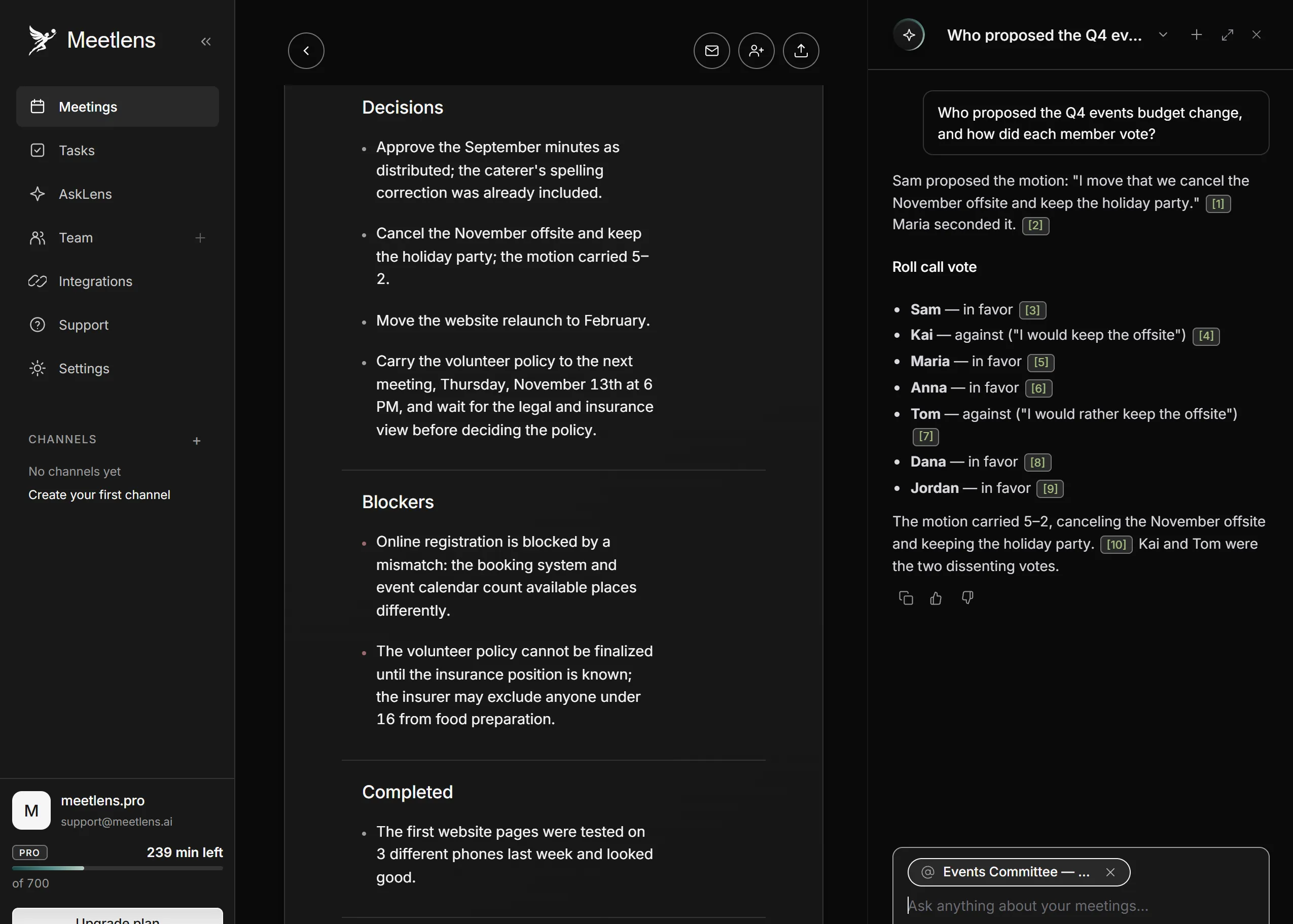The width and height of the screenshot is (1293, 924).
Task: Click Create your first channel link
Action: pyautogui.click(x=99, y=494)
